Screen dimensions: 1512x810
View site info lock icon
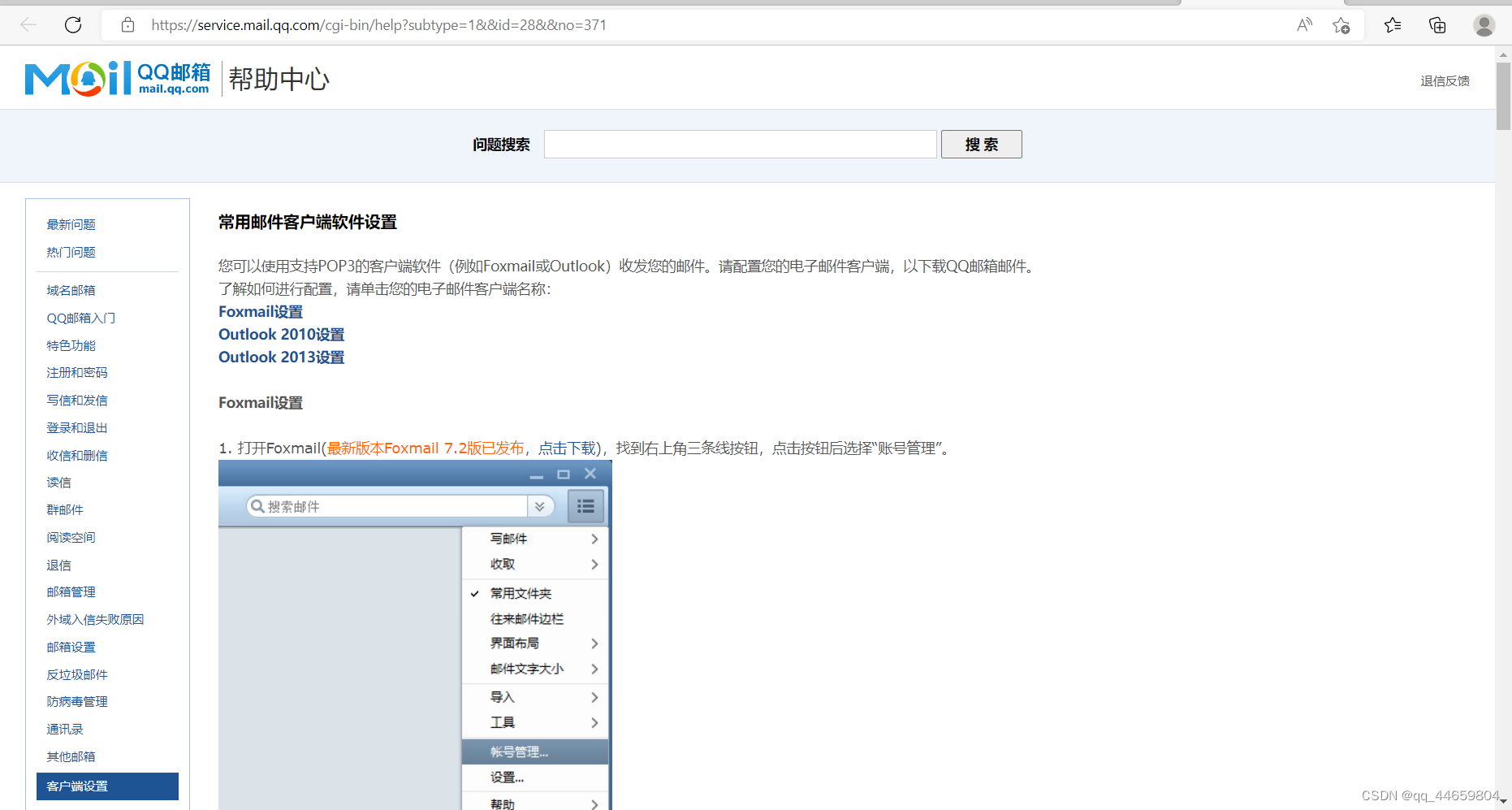pyautogui.click(x=127, y=25)
